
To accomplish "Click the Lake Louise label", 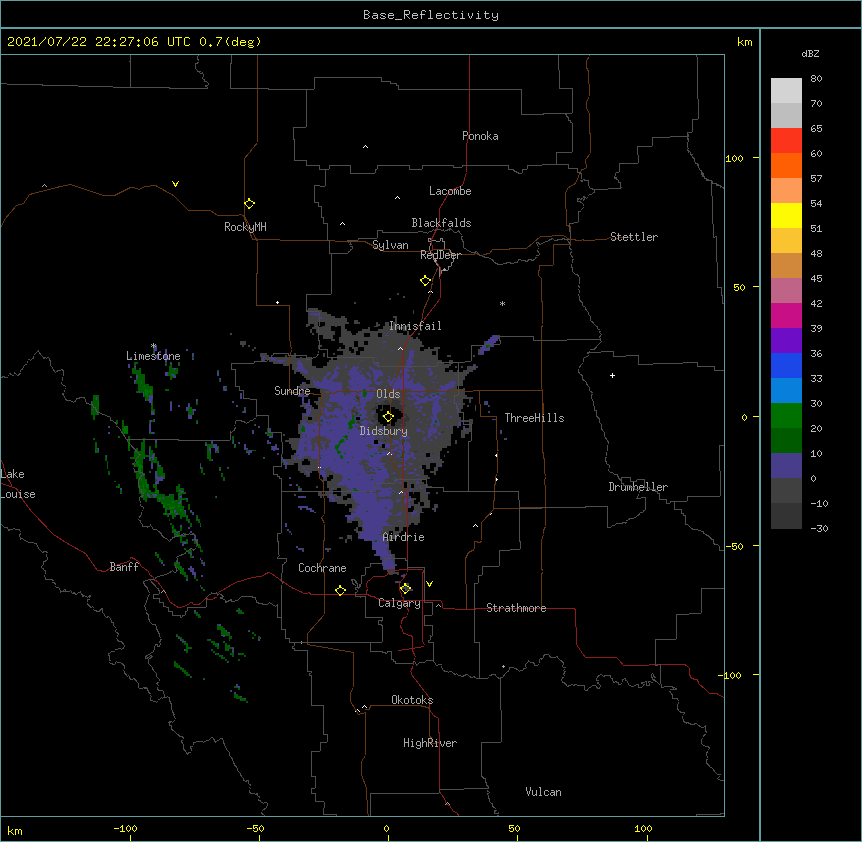I will pos(18,484).
